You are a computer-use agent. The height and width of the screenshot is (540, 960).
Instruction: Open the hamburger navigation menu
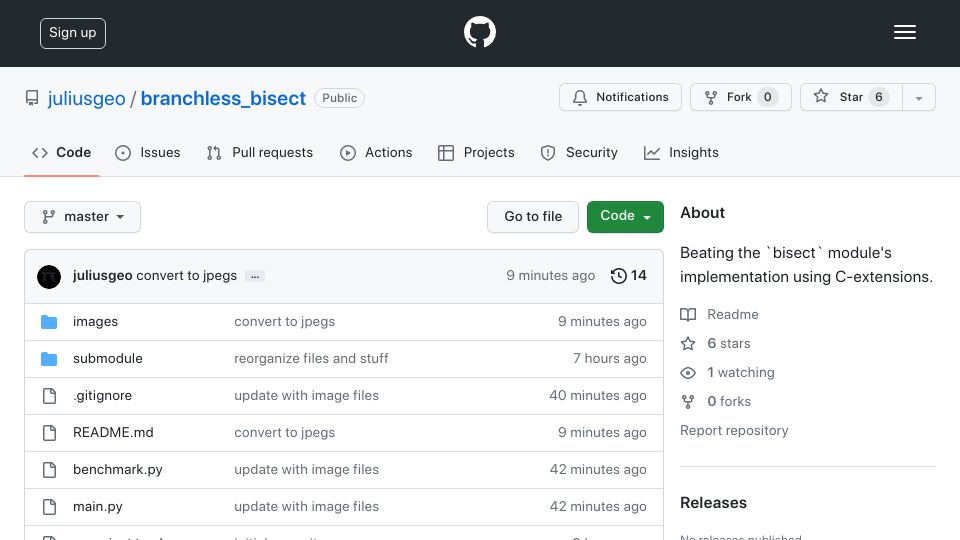[904, 32]
